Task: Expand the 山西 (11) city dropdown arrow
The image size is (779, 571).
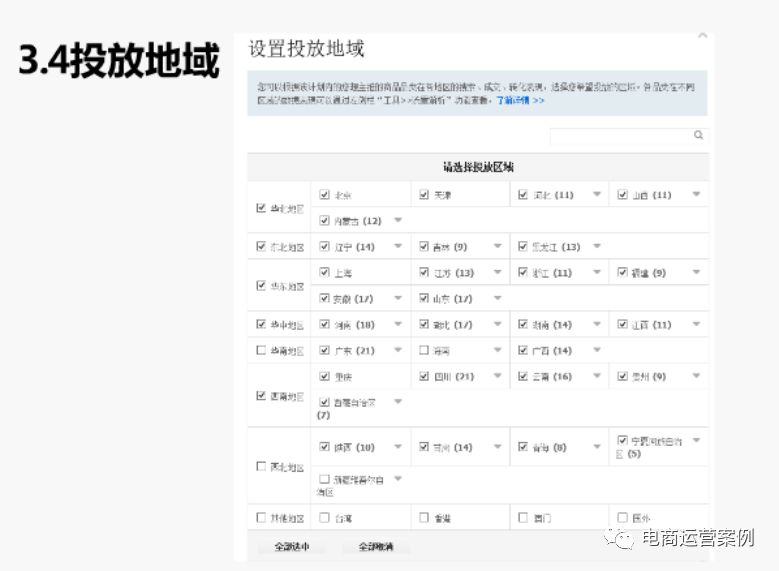Action: [696, 194]
